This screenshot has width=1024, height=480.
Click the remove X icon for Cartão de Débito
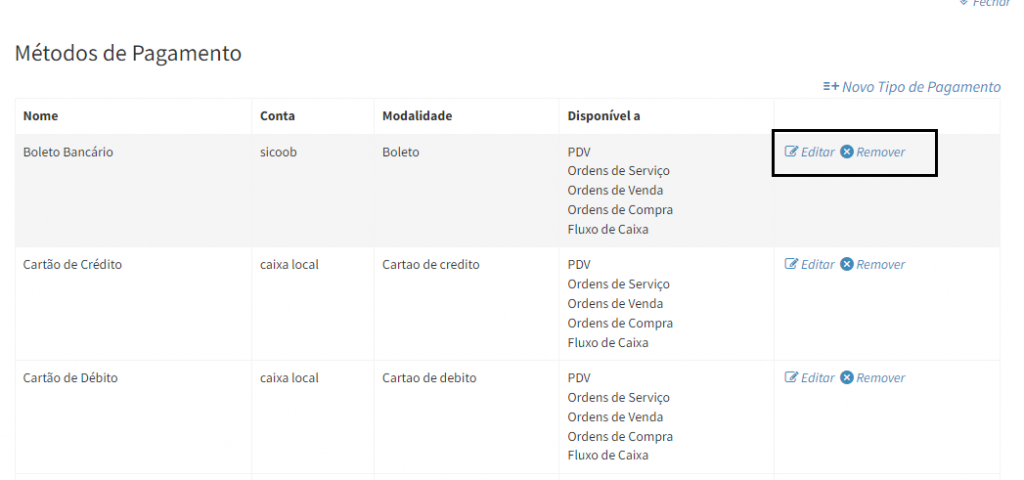pyautogui.click(x=847, y=378)
